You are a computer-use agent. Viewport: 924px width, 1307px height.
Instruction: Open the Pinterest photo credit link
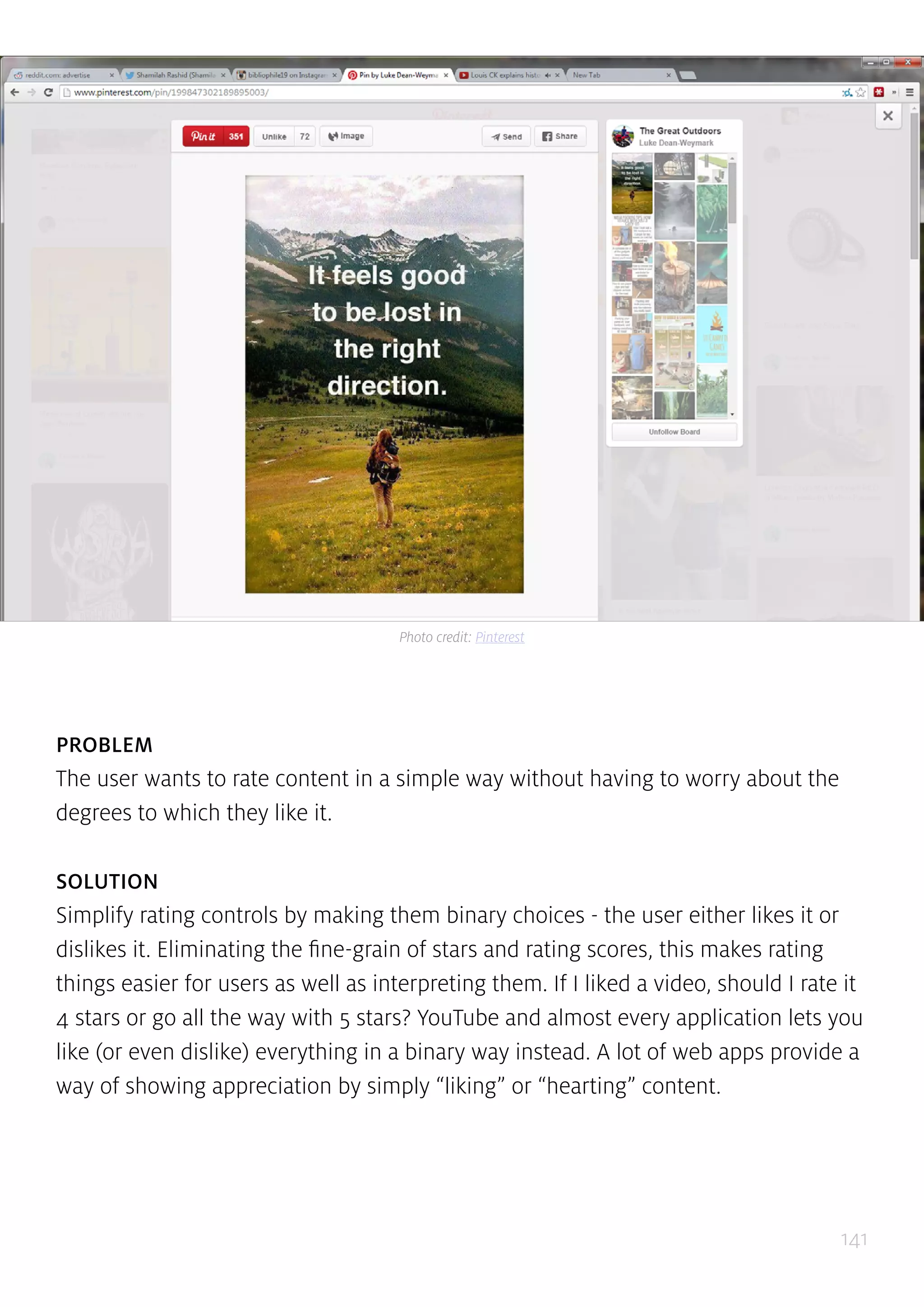pyautogui.click(x=499, y=637)
